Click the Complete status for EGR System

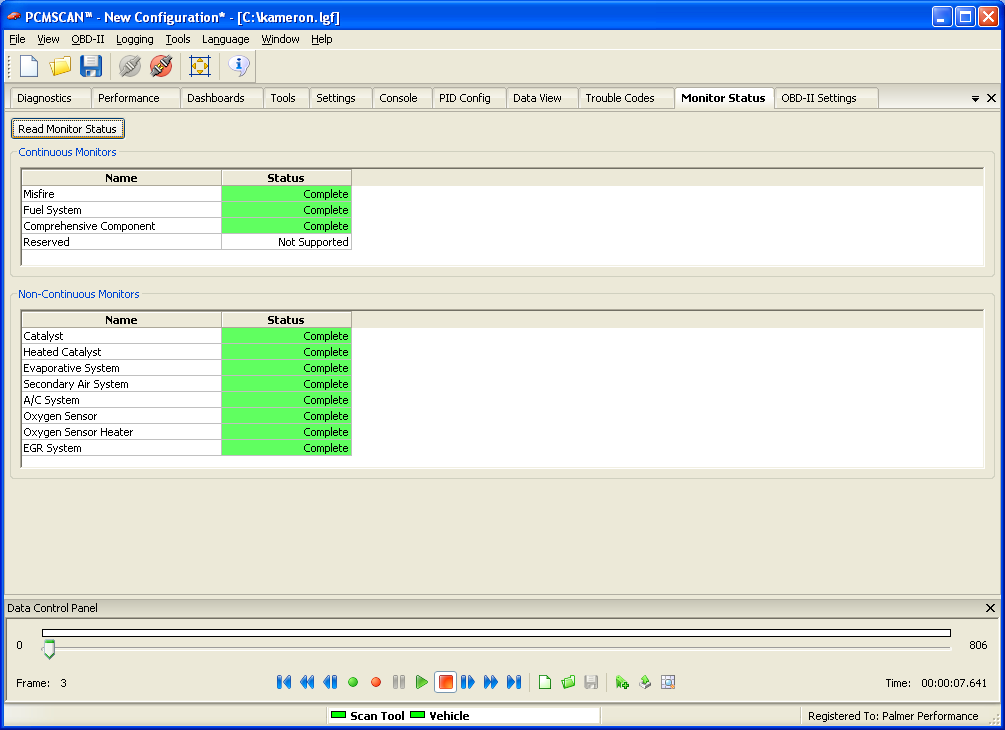(x=287, y=448)
